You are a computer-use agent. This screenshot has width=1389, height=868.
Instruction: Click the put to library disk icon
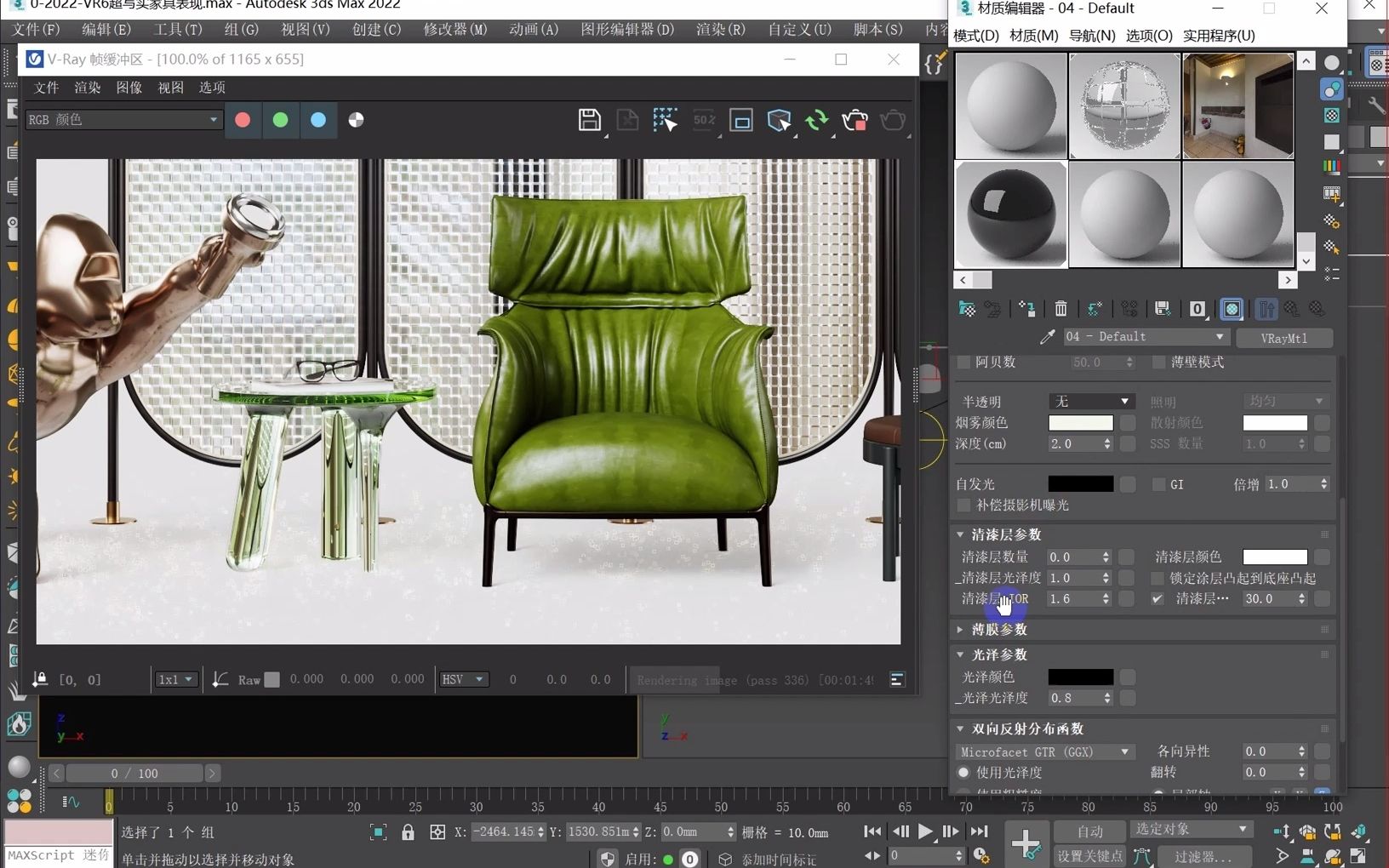click(1163, 309)
